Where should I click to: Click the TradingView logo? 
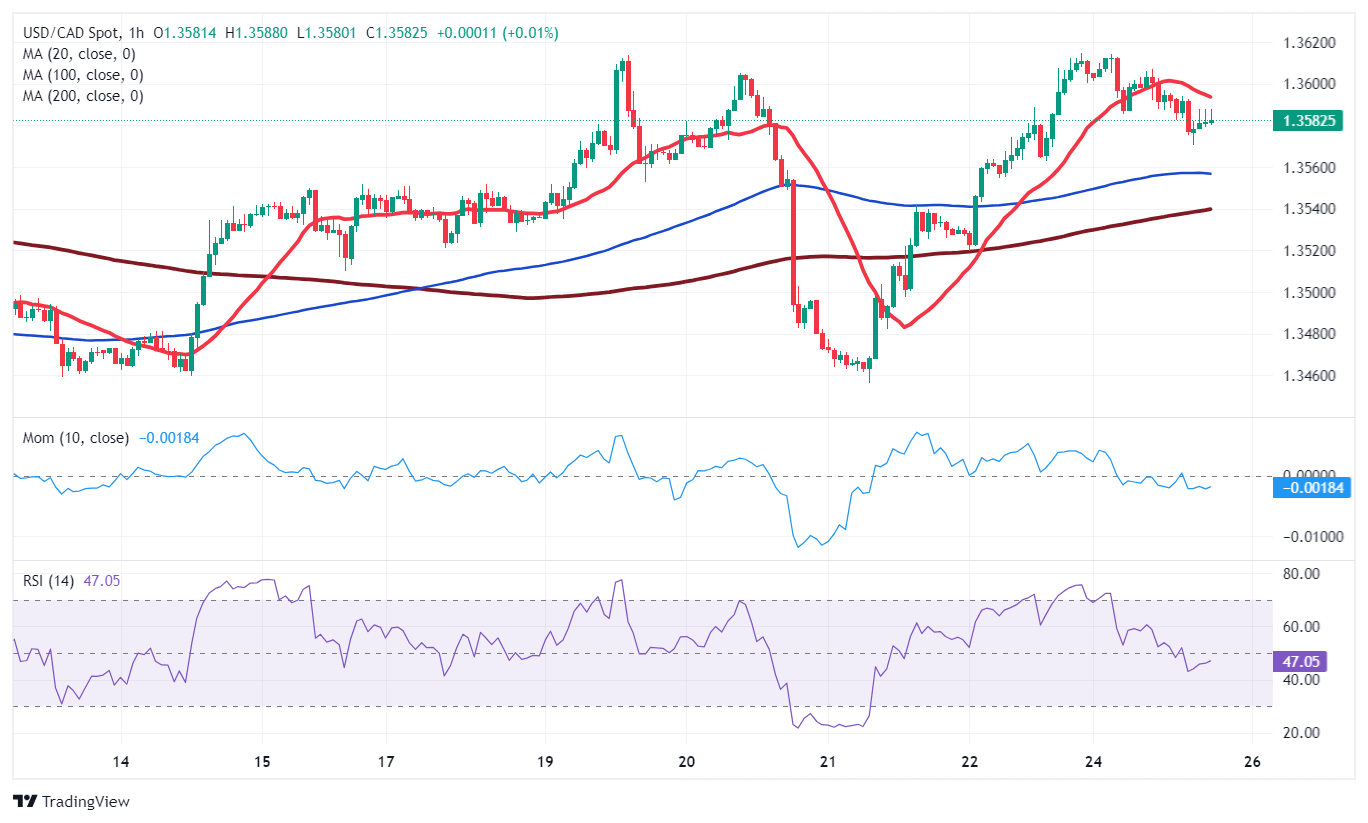coord(71,801)
